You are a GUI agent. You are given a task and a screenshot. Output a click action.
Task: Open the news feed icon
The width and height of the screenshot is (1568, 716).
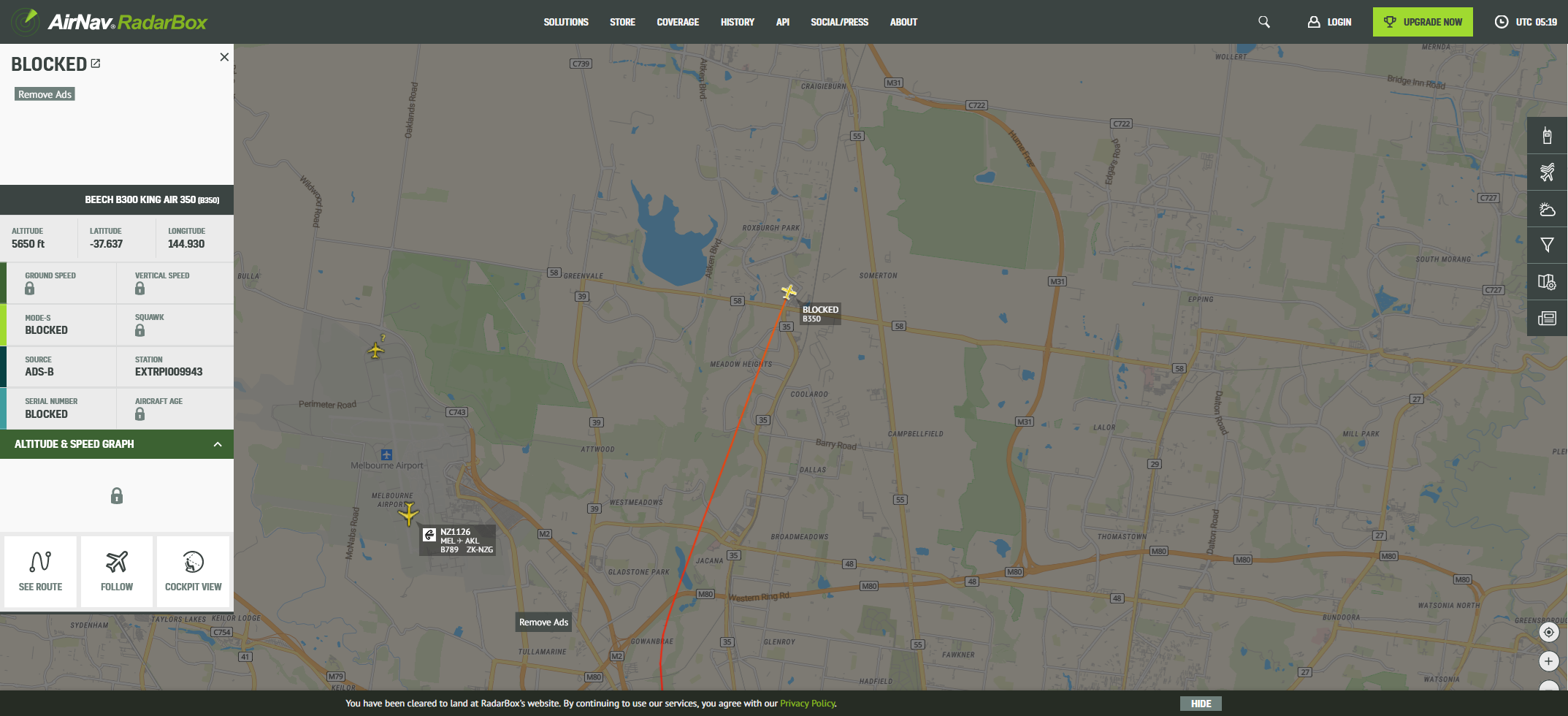point(1547,319)
